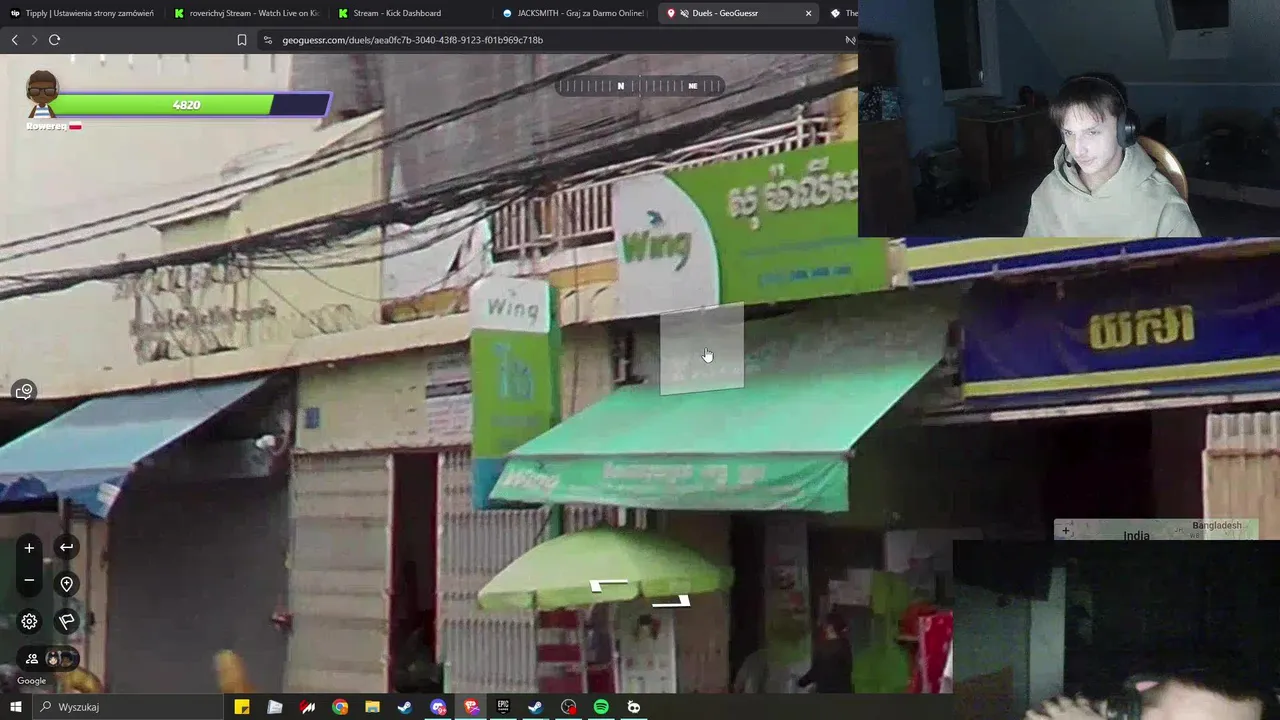This screenshot has height=720, width=1280.
Task: Zoom in the street view with plus button
Action: pyautogui.click(x=29, y=547)
